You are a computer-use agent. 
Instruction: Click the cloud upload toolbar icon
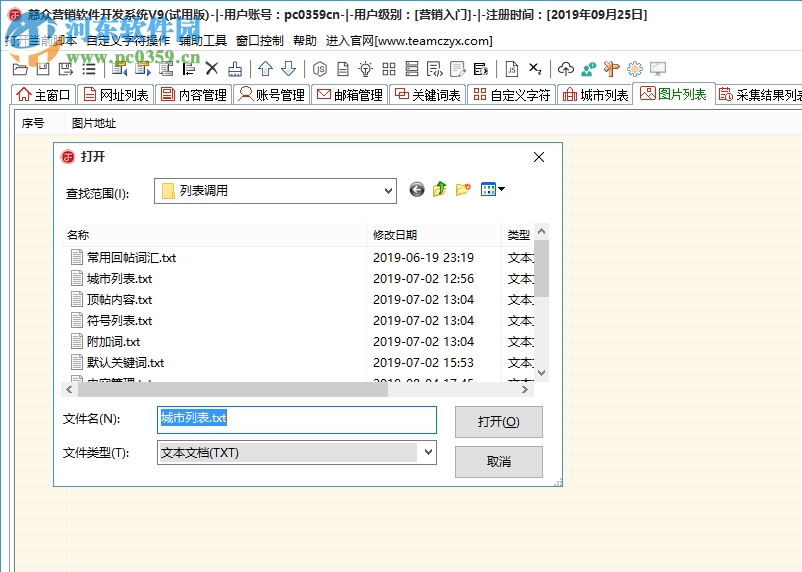(x=565, y=69)
